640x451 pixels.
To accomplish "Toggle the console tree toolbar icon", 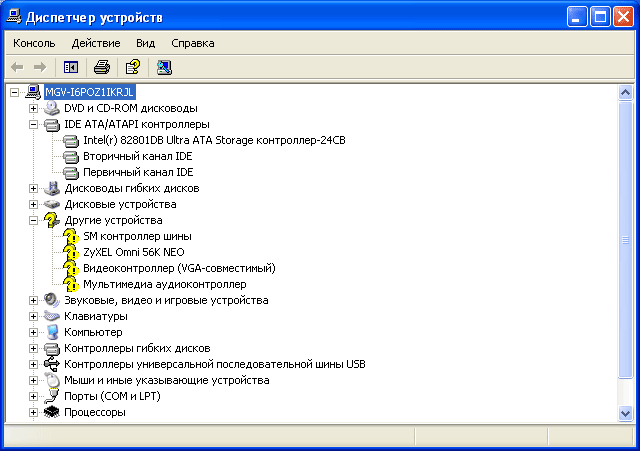I will pyautogui.click(x=71, y=67).
